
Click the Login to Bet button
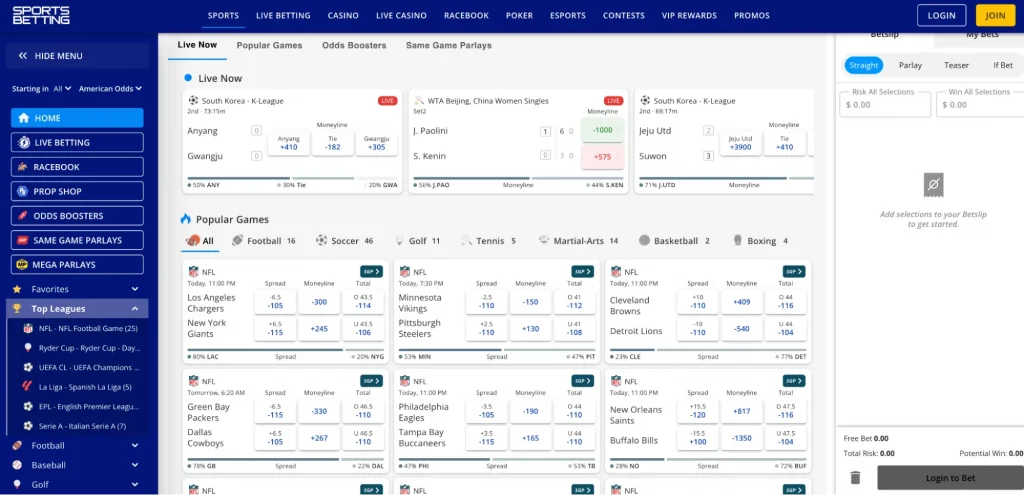tap(950, 478)
